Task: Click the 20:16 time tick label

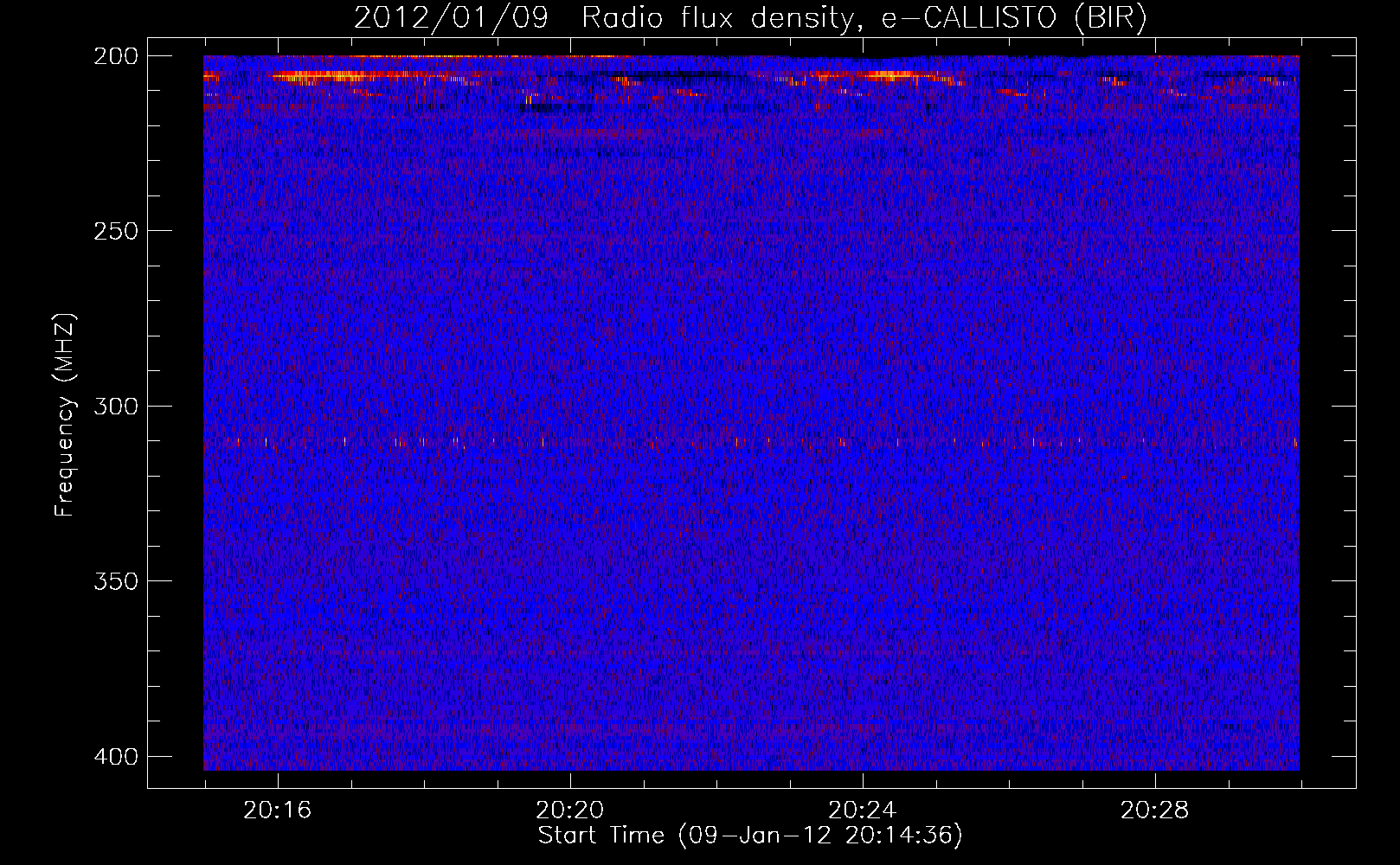Action: [x=278, y=811]
